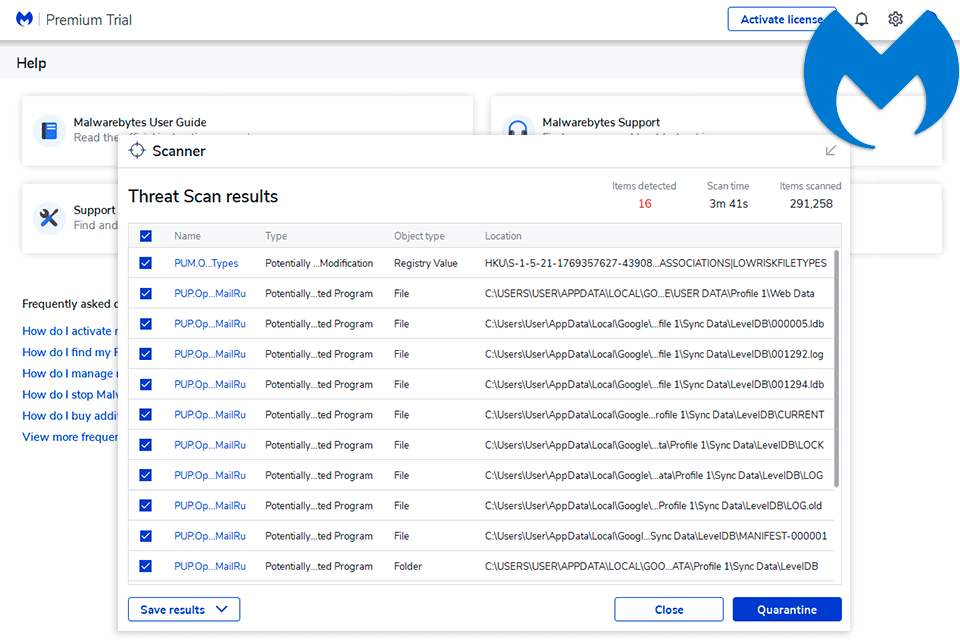Uncheck the row for LevelDB\LOCK

coord(146,445)
